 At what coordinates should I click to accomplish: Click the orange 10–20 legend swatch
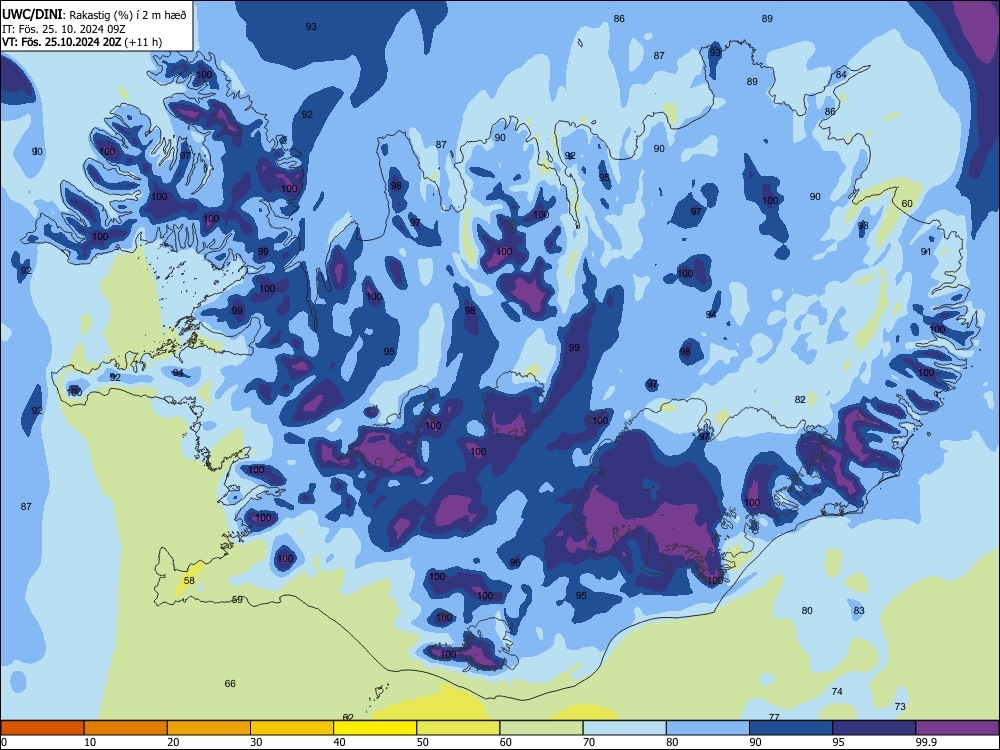pyautogui.click(x=126, y=728)
